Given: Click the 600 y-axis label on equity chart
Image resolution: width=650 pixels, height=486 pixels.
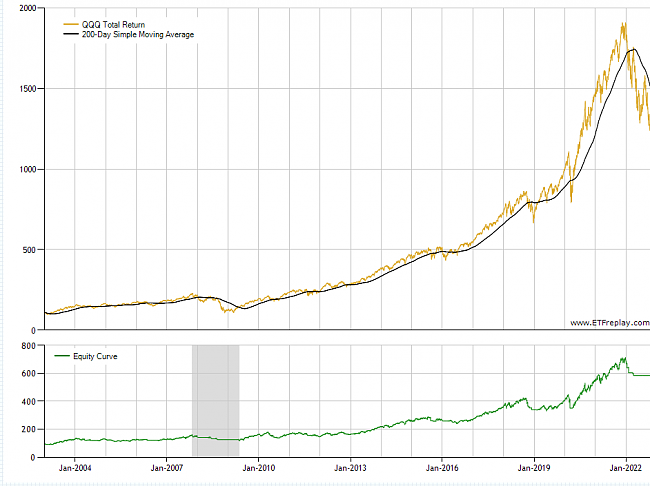Looking at the screenshot, I should pos(30,374).
